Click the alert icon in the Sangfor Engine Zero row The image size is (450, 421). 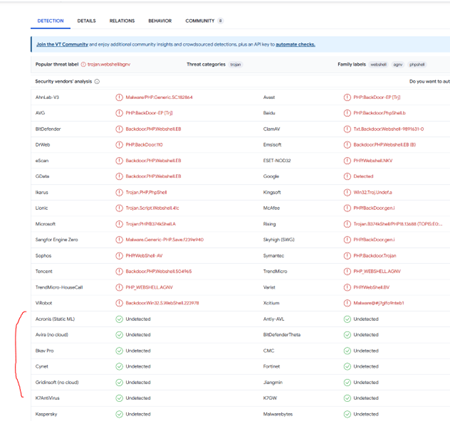point(119,240)
